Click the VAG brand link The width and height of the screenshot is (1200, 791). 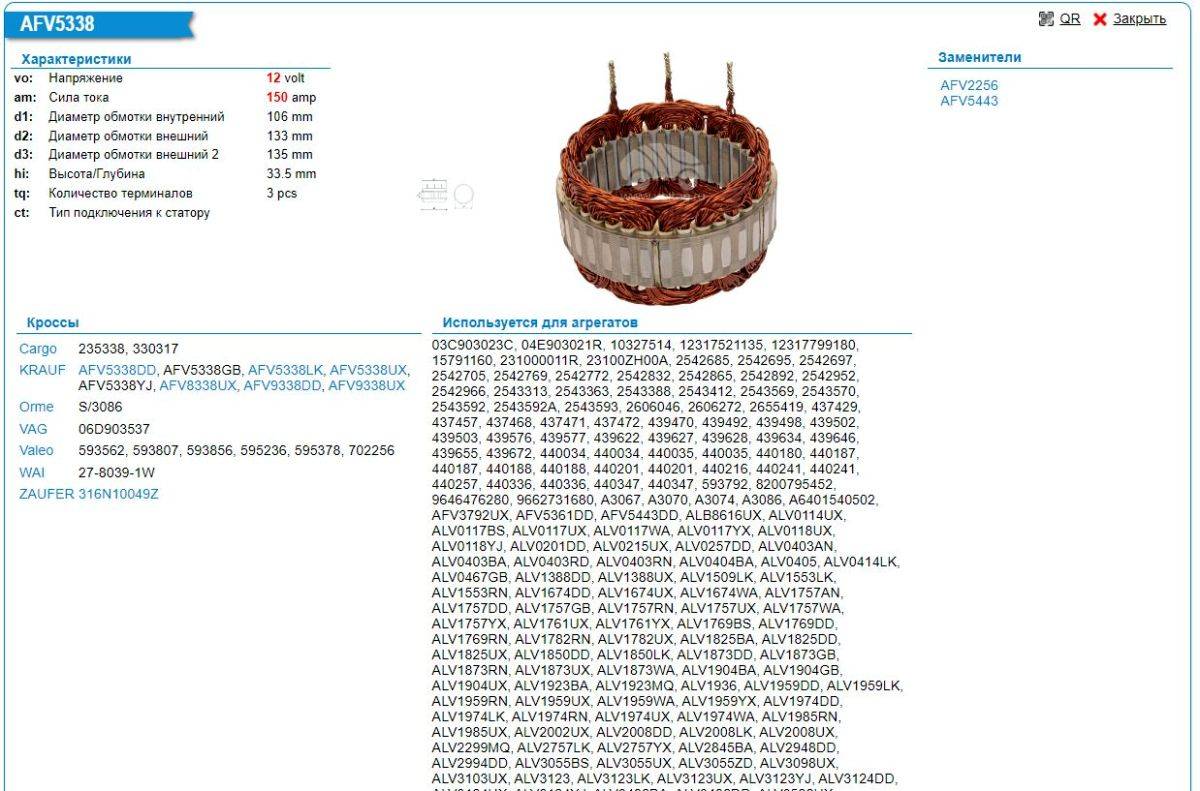(x=34, y=429)
